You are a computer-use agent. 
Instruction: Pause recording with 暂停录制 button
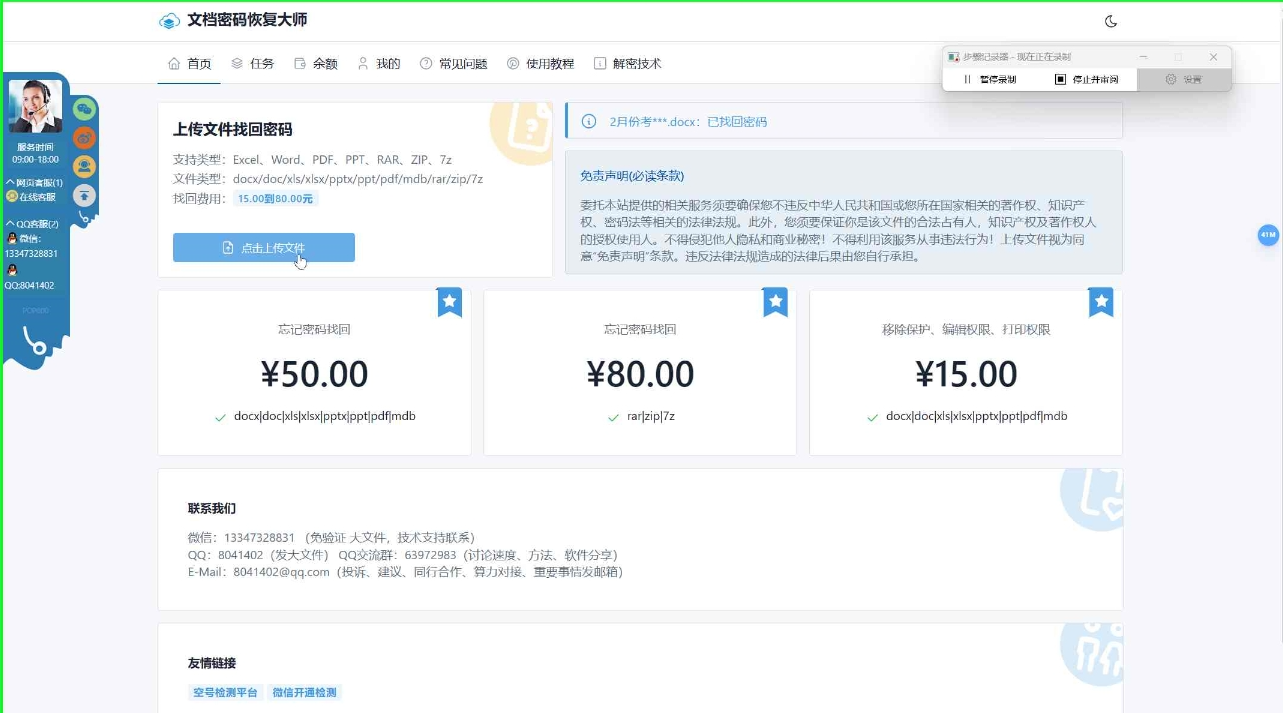[990, 79]
